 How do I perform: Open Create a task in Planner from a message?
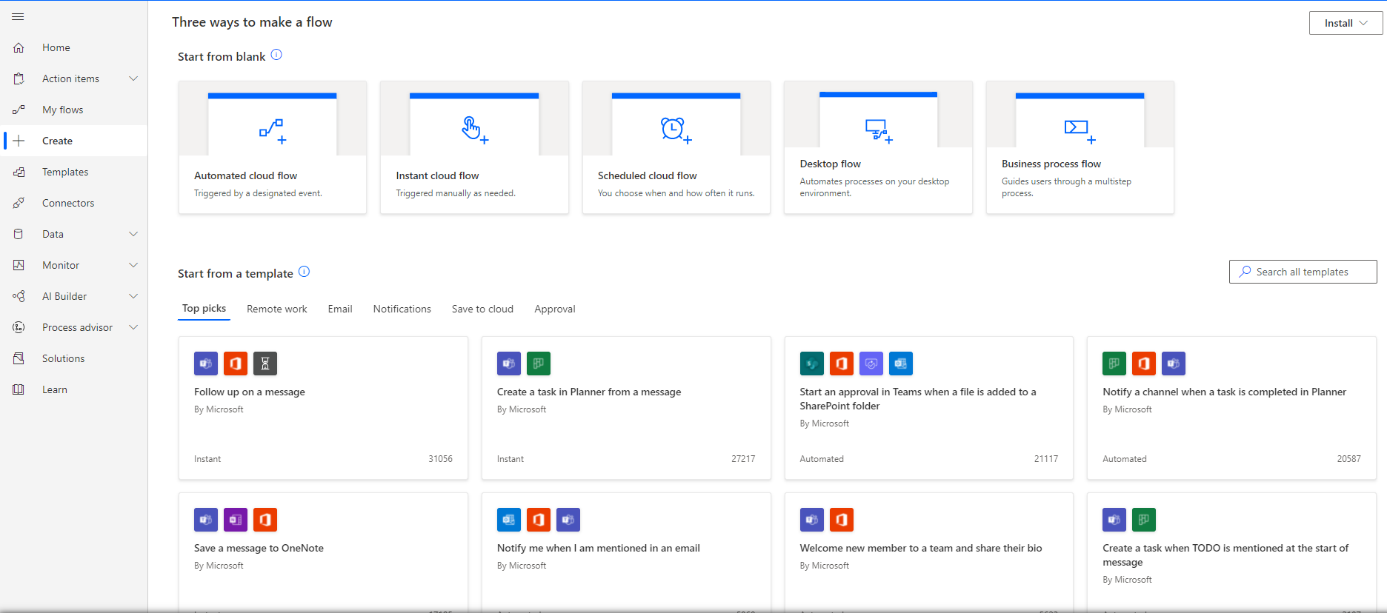point(626,408)
